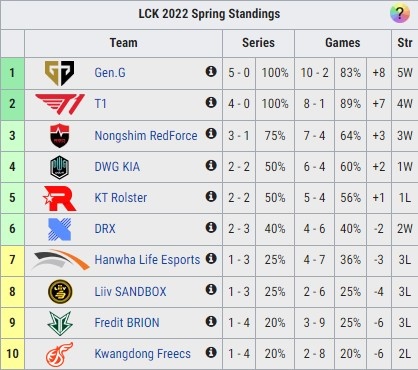Open the info icon next to Gen.G

(211, 71)
